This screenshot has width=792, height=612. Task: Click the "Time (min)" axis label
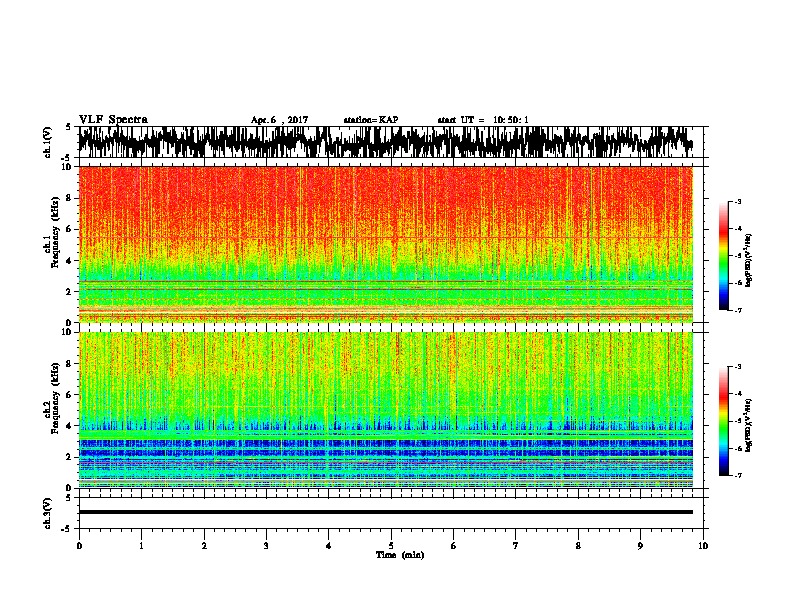400,555
